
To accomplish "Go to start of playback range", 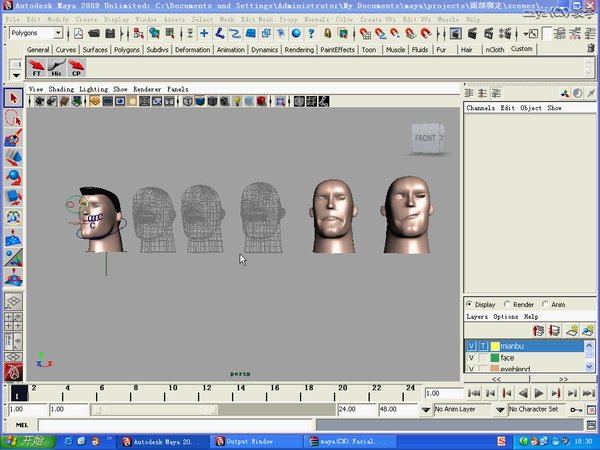I will (x=474, y=393).
